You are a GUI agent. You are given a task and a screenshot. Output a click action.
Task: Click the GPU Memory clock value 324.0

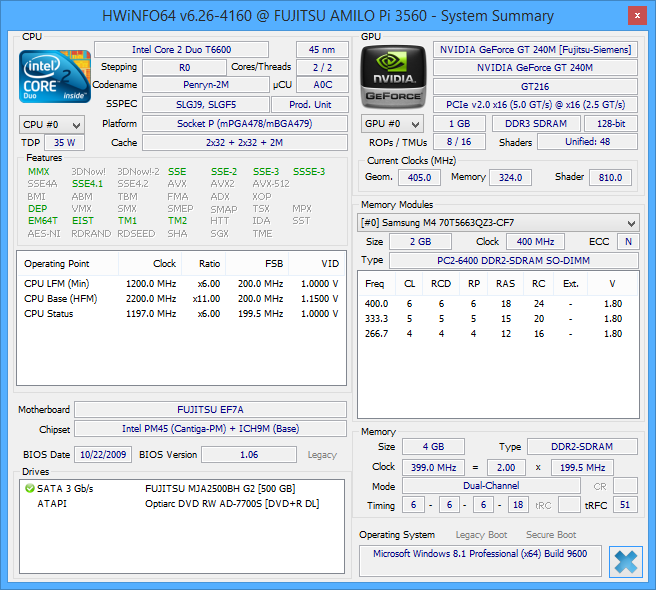510,177
